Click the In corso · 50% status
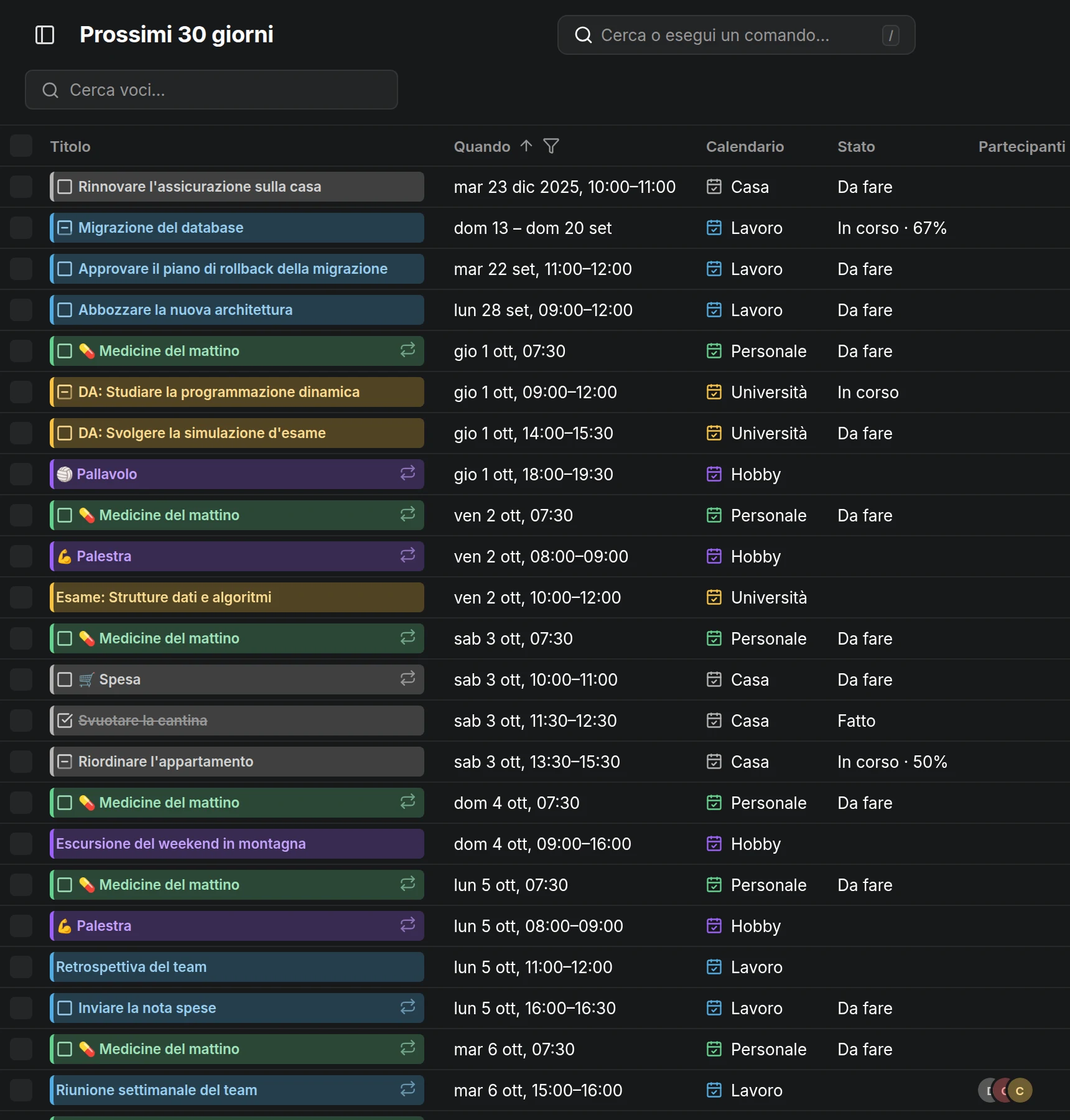 pos(892,762)
